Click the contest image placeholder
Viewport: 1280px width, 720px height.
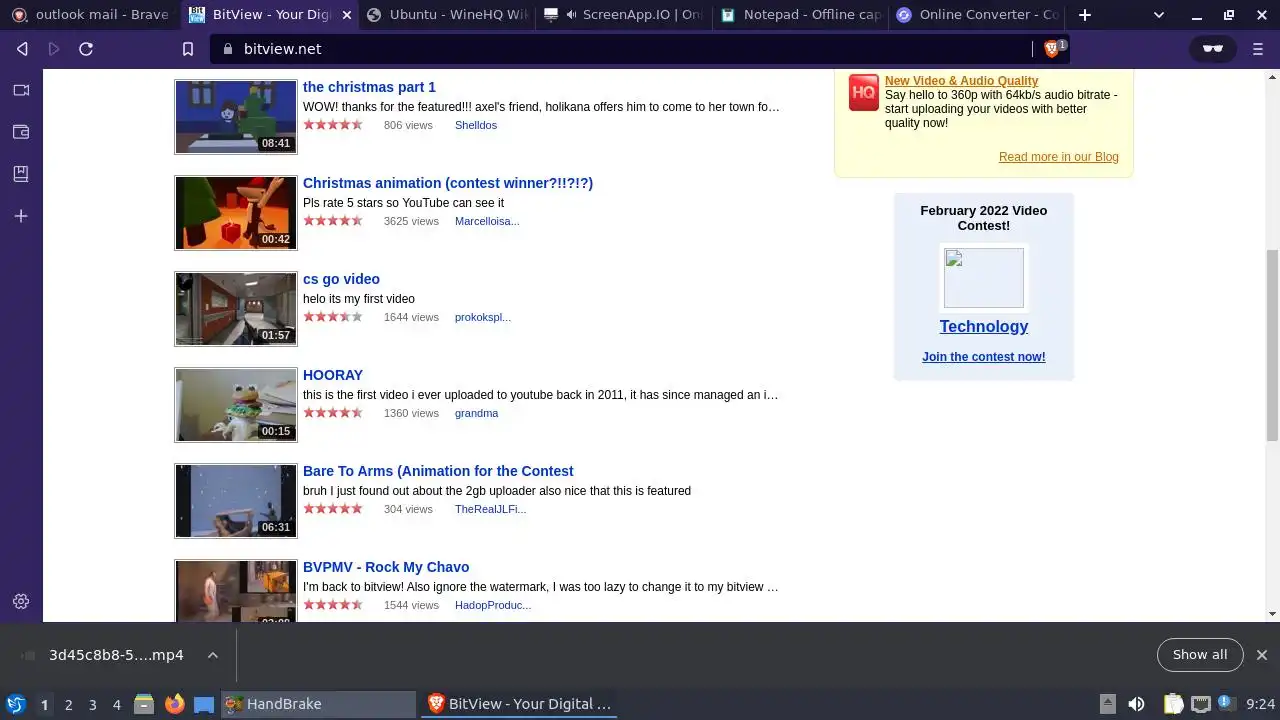(x=984, y=277)
